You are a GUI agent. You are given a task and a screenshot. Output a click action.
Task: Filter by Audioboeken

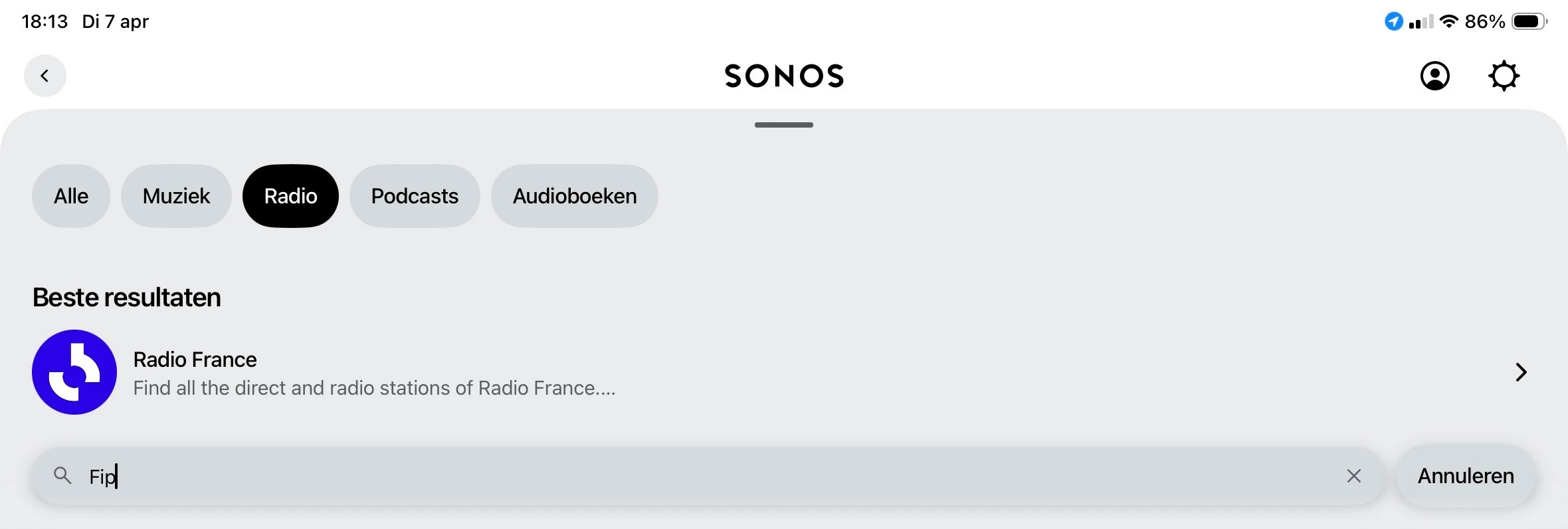click(x=575, y=196)
